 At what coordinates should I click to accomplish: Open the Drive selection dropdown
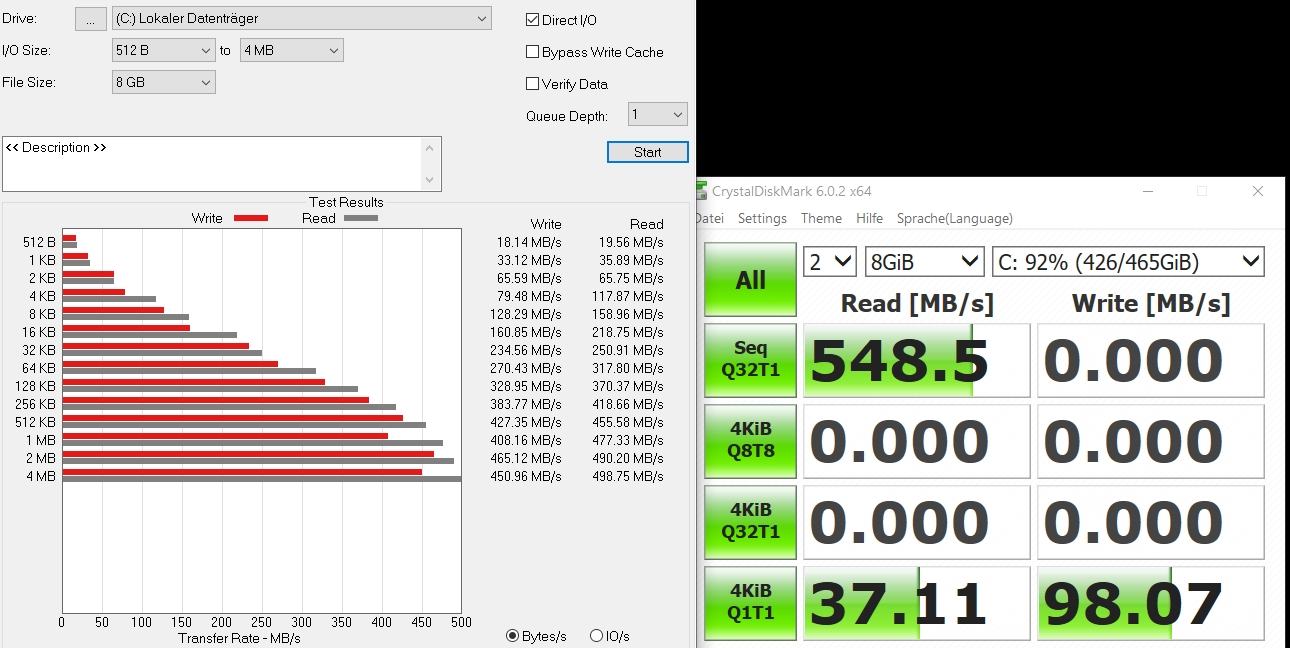(x=301, y=18)
